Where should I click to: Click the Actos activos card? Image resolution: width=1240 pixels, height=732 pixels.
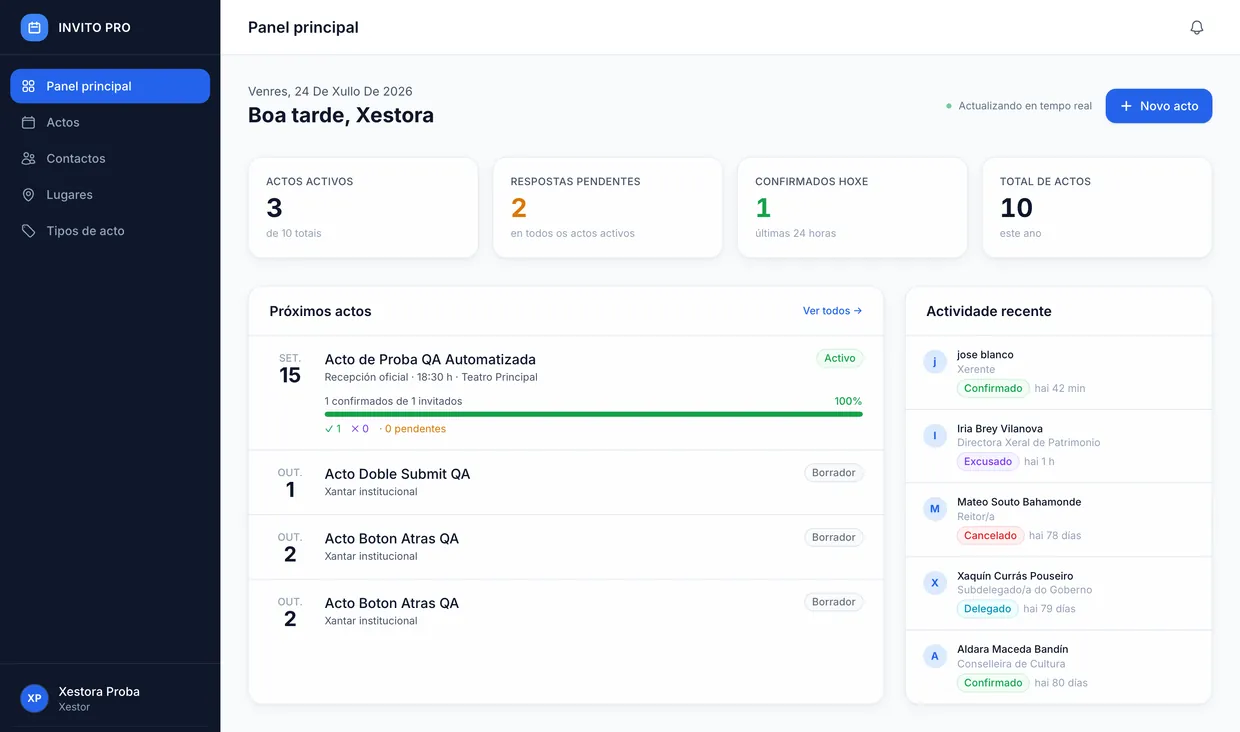(x=363, y=207)
